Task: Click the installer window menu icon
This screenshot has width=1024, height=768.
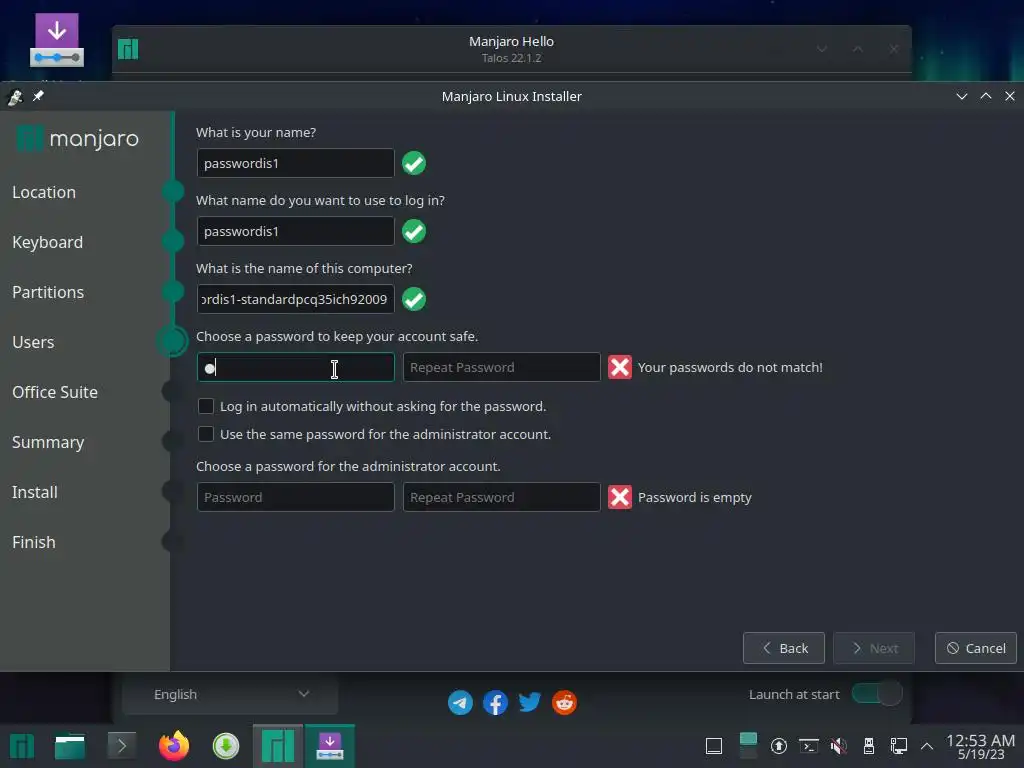Action: point(14,97)
